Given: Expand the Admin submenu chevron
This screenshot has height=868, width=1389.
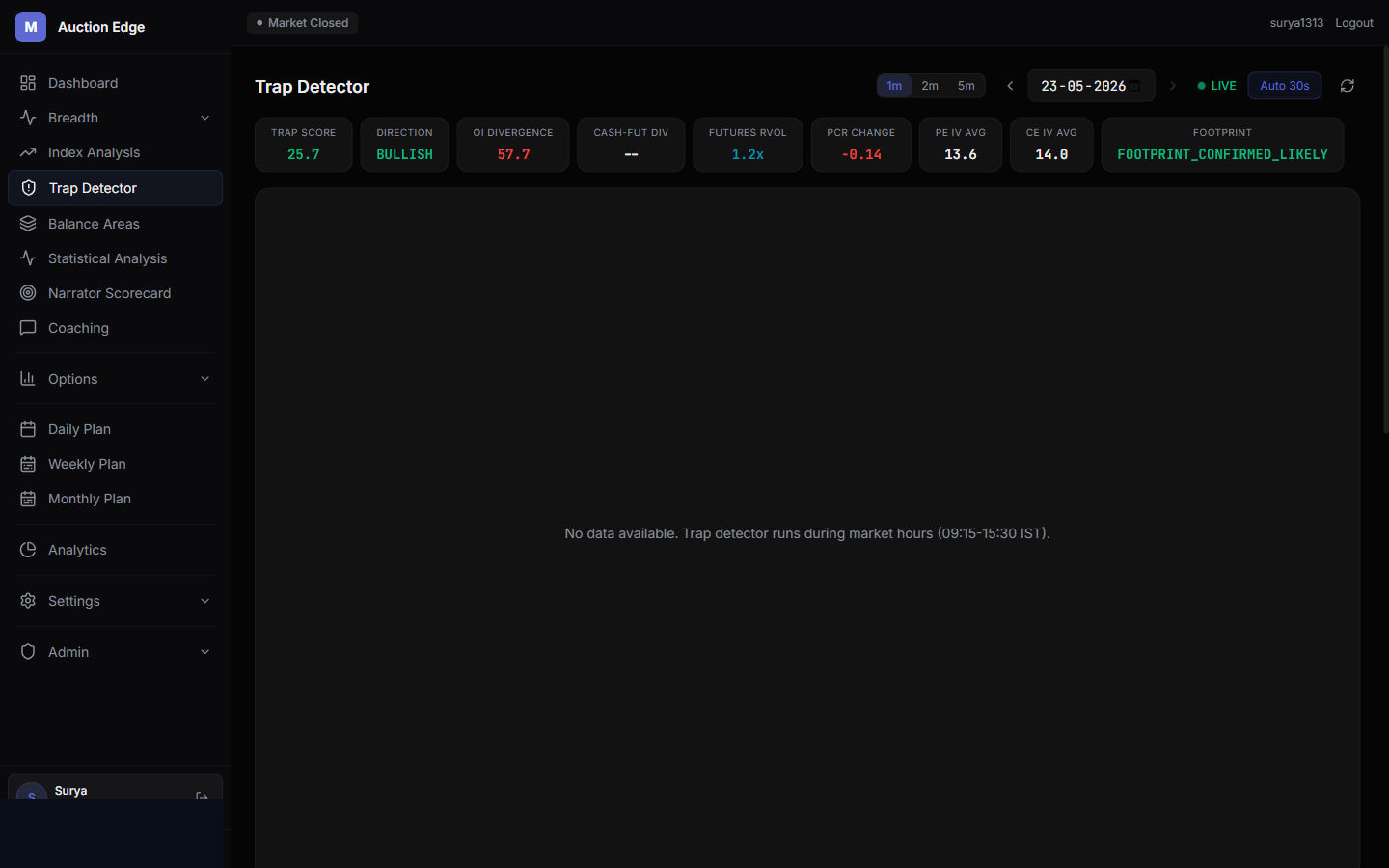Looking at the screenshot, I should click(205, 652).
